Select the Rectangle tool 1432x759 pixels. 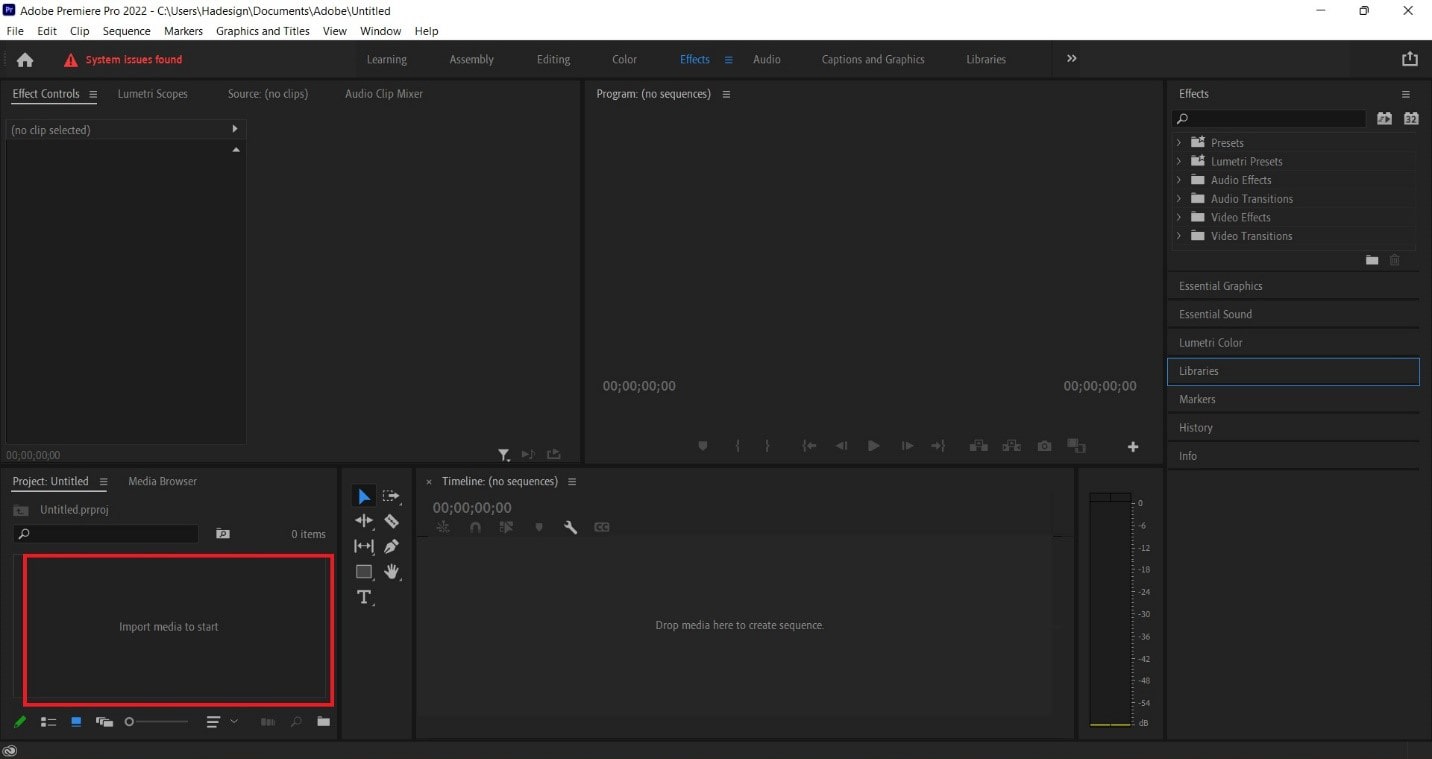364,572
